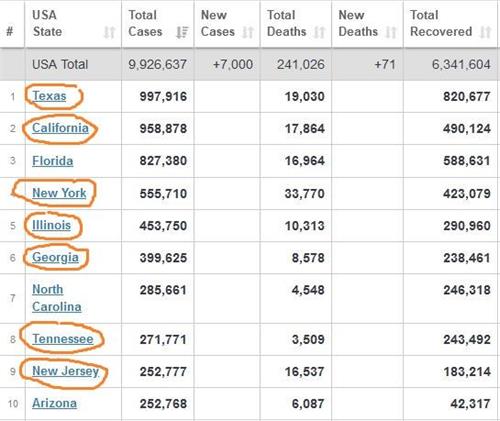
Task: Open the North Carolina link
Action: (57, 298)
